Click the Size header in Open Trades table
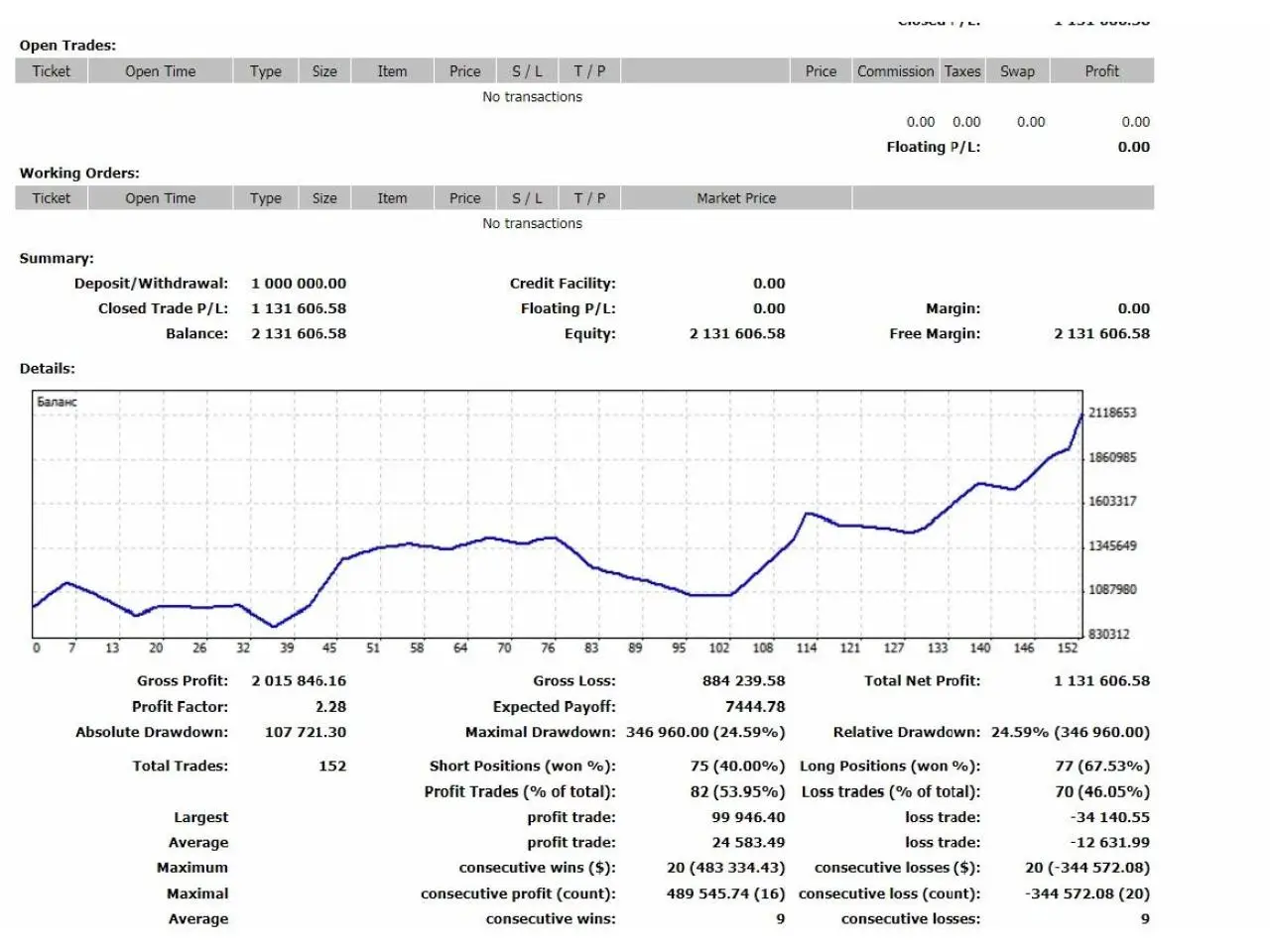1270x952 pixels. [x=324, y=71]
